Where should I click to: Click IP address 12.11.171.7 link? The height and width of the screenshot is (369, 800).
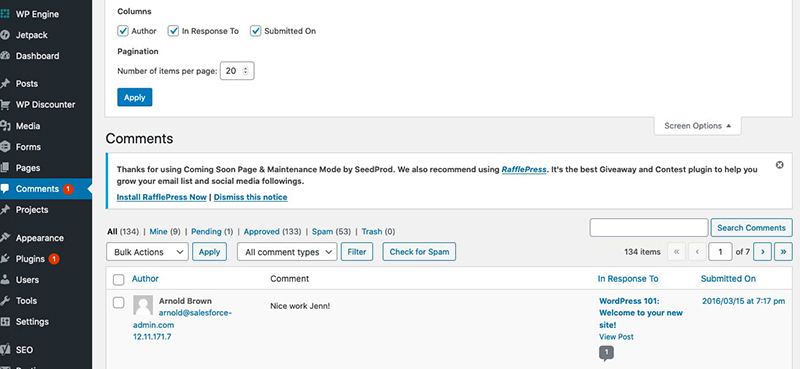click(152, 337)
